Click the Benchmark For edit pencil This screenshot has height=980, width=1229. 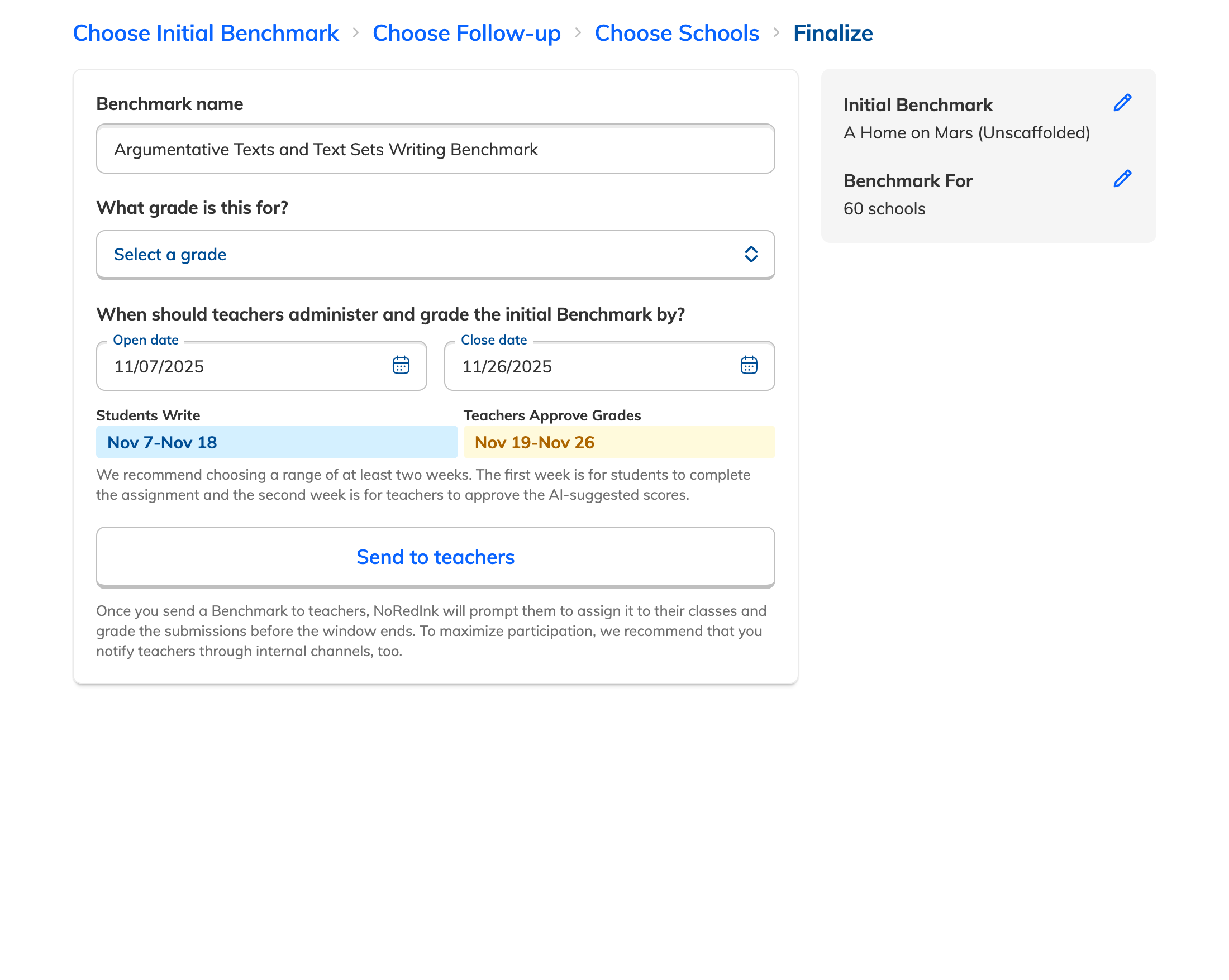pyautogui.click(x=1122, y=179)
